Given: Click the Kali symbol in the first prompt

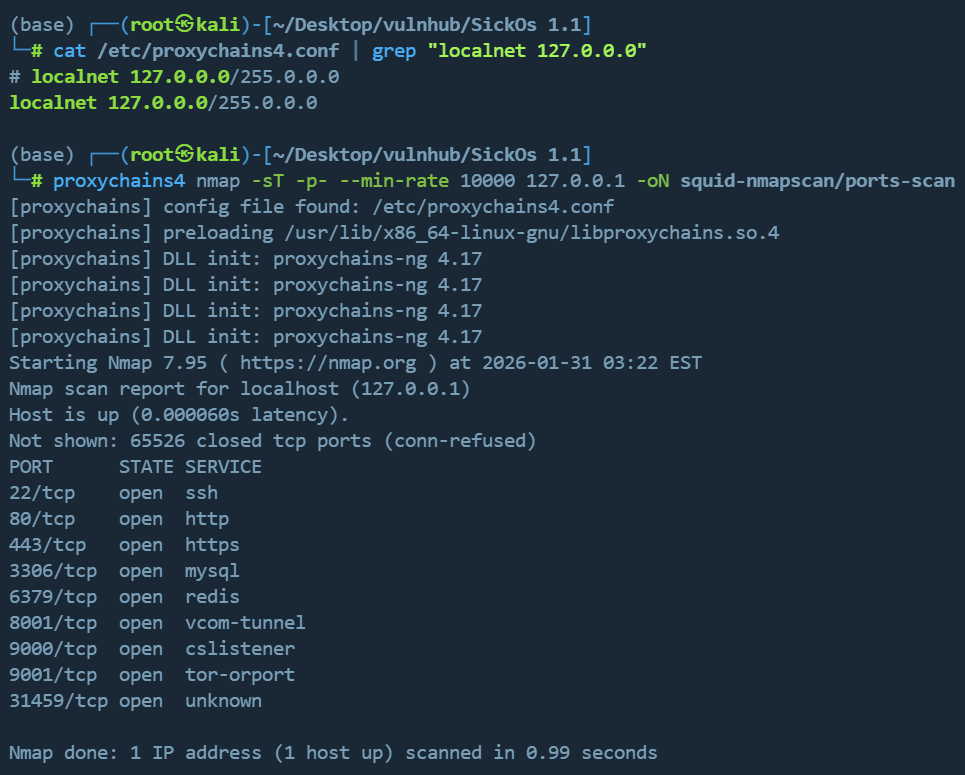Looking at the screenshot, I should [184, 24].
